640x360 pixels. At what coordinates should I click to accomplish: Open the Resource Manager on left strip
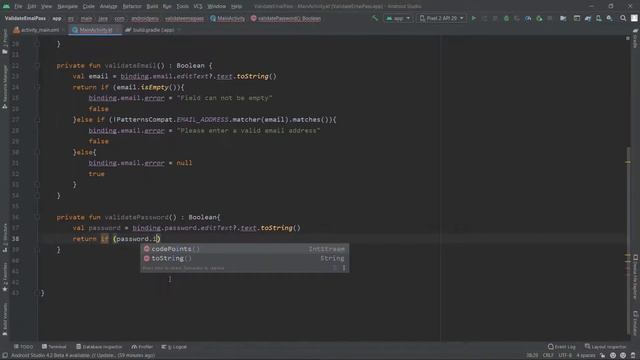(x=5, y=87)
